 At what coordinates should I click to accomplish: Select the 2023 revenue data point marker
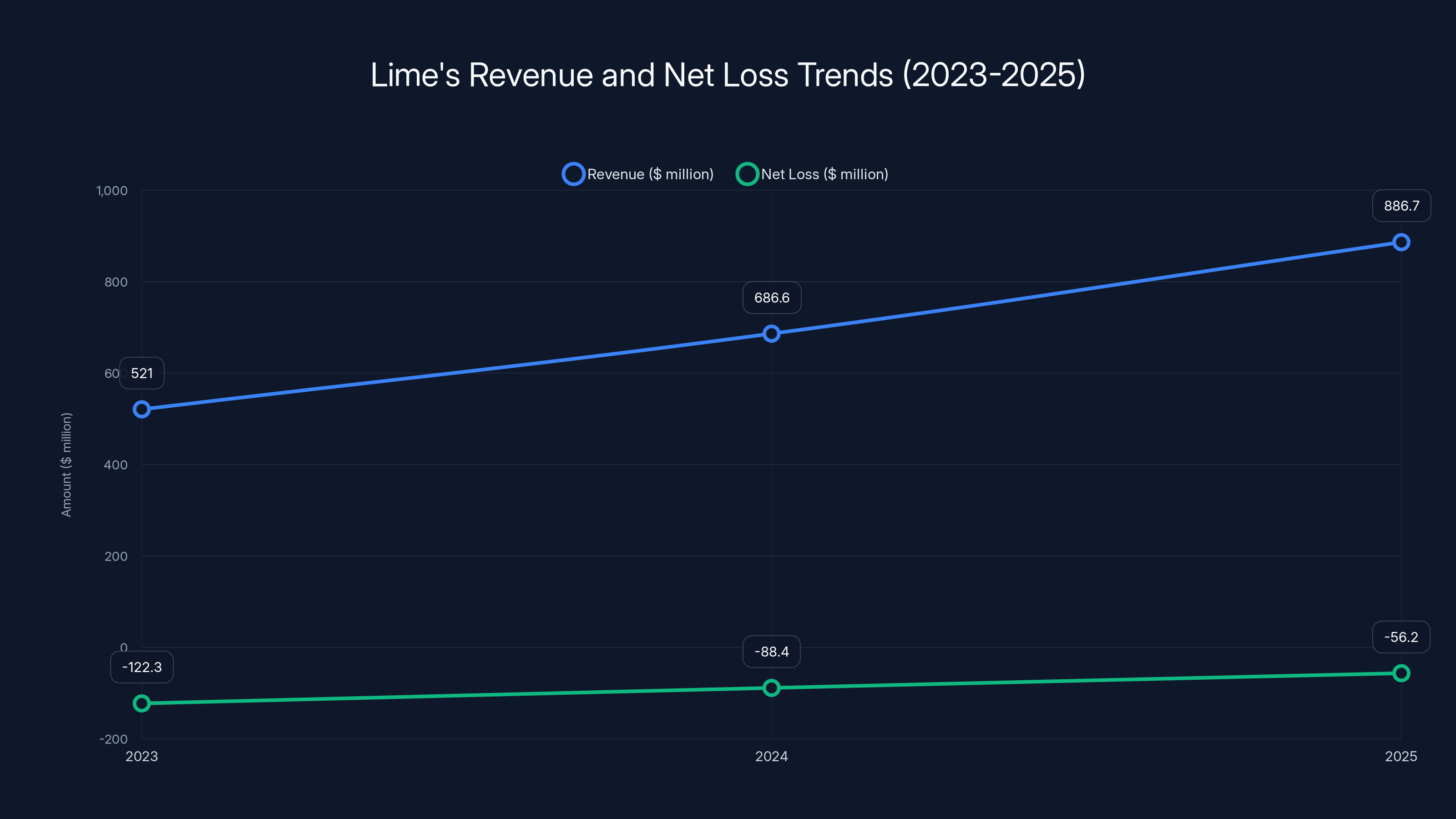[142, 409]
